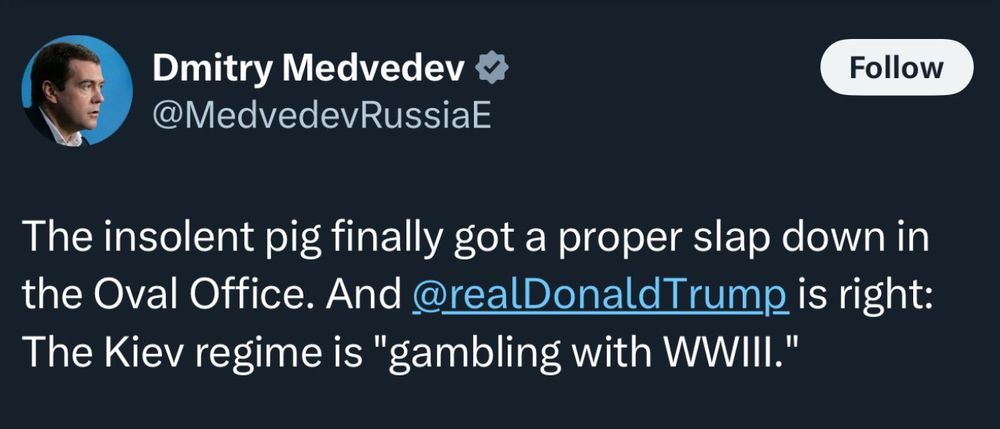This screenshot has width=1000, height=429.
Task: Click the Follow button
Action: point(896,67)
